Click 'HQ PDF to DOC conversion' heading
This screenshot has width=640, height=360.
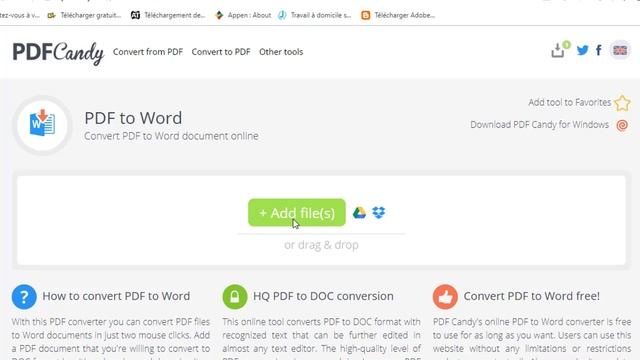323,296
